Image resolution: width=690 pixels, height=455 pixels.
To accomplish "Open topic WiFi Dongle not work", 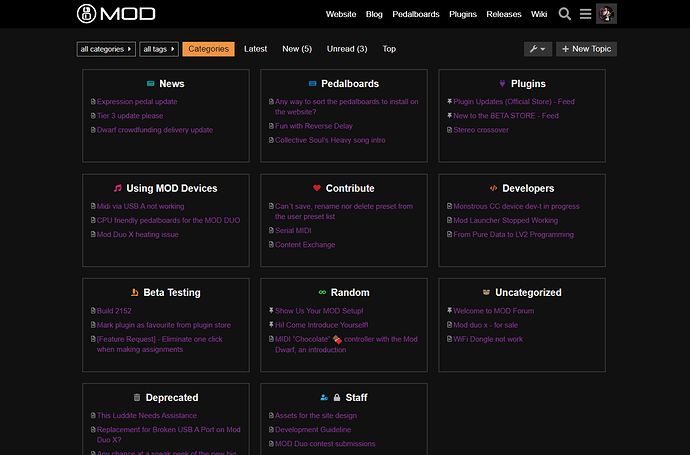I will click(488, 339).
